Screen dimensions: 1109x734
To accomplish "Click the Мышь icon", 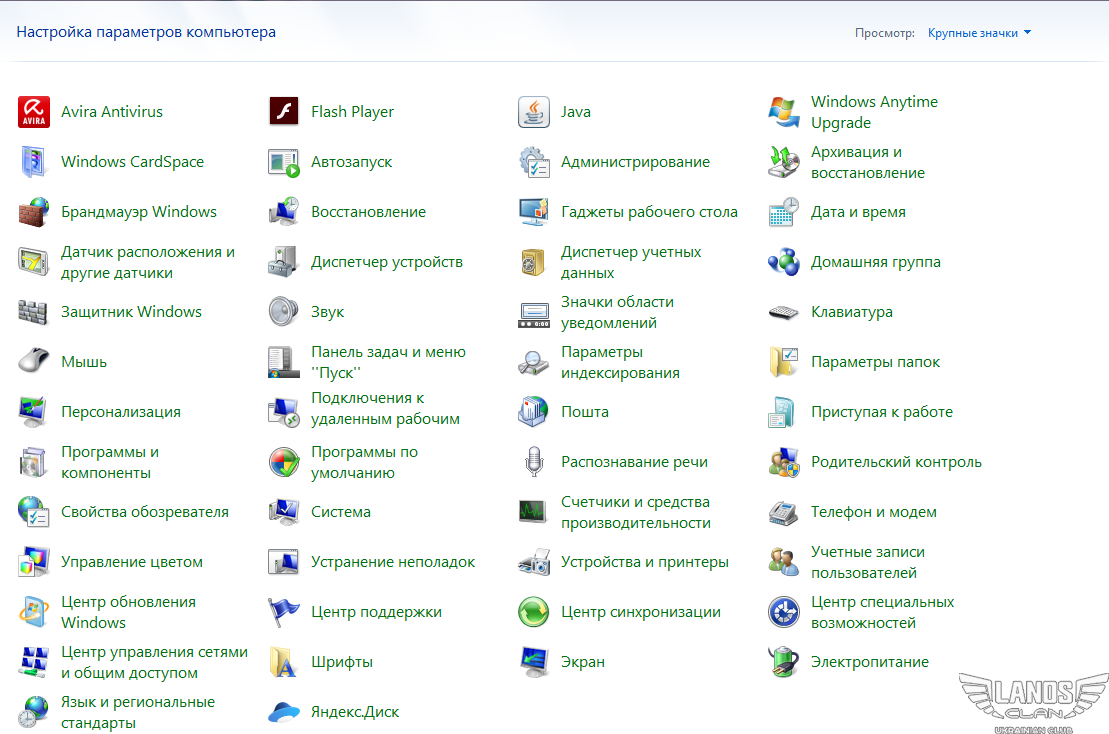I will pyautogui.click(x=34, y=362).
